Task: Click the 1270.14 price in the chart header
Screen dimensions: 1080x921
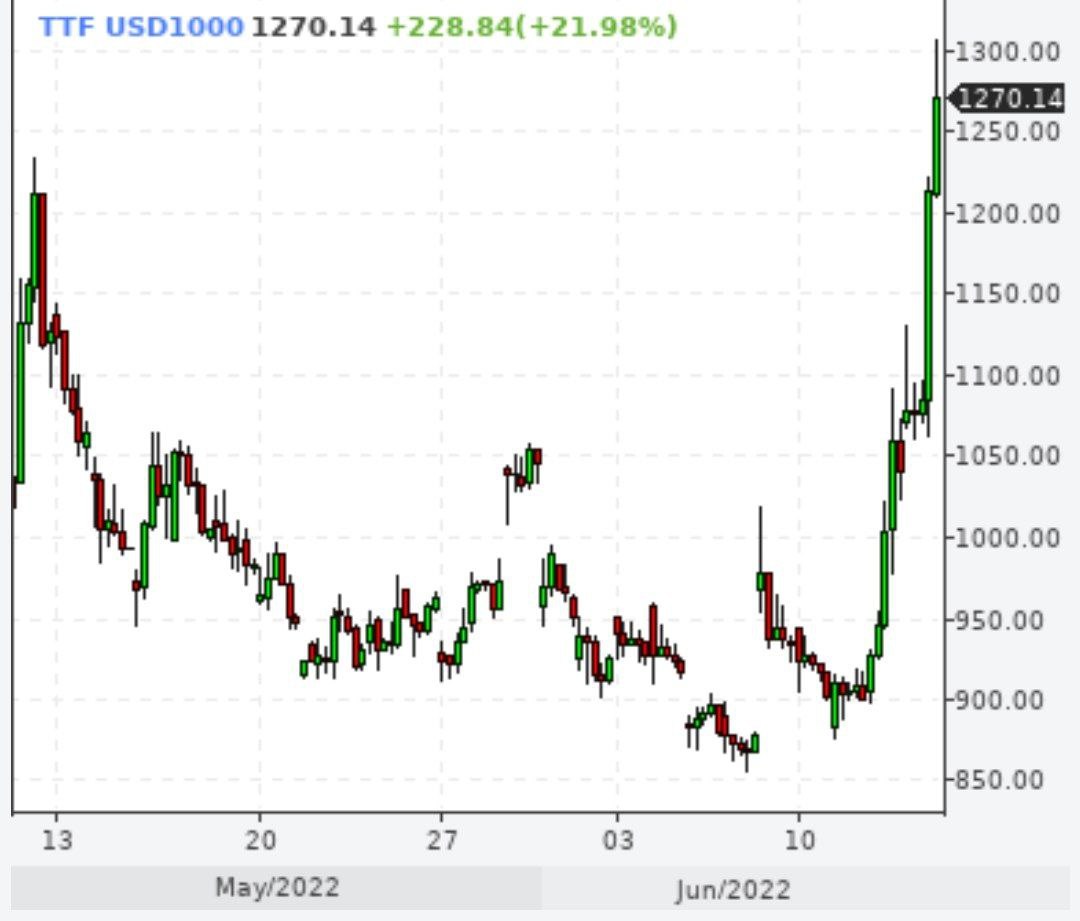Action: 313,26
